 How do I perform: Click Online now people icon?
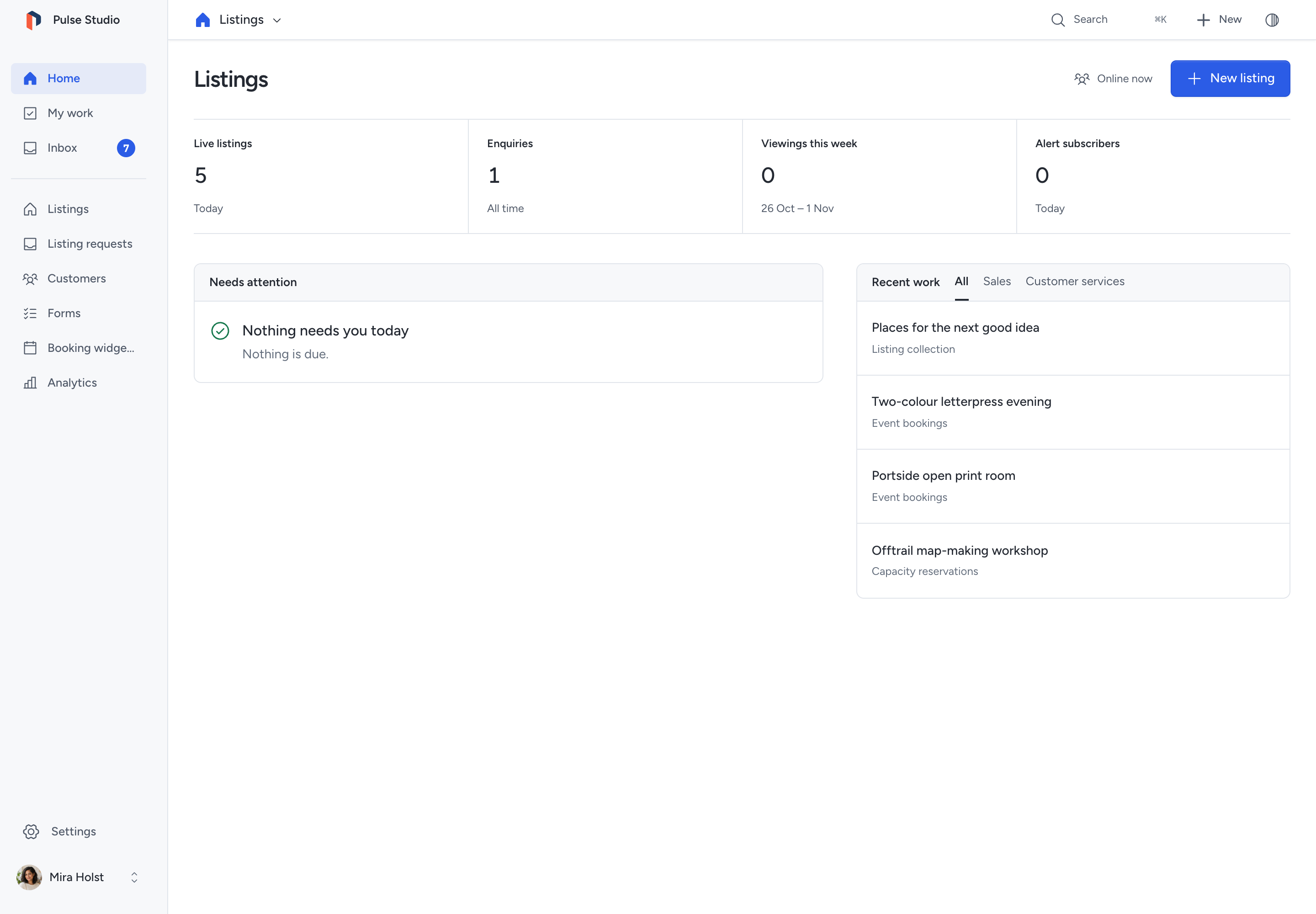tap(1082, 79)
